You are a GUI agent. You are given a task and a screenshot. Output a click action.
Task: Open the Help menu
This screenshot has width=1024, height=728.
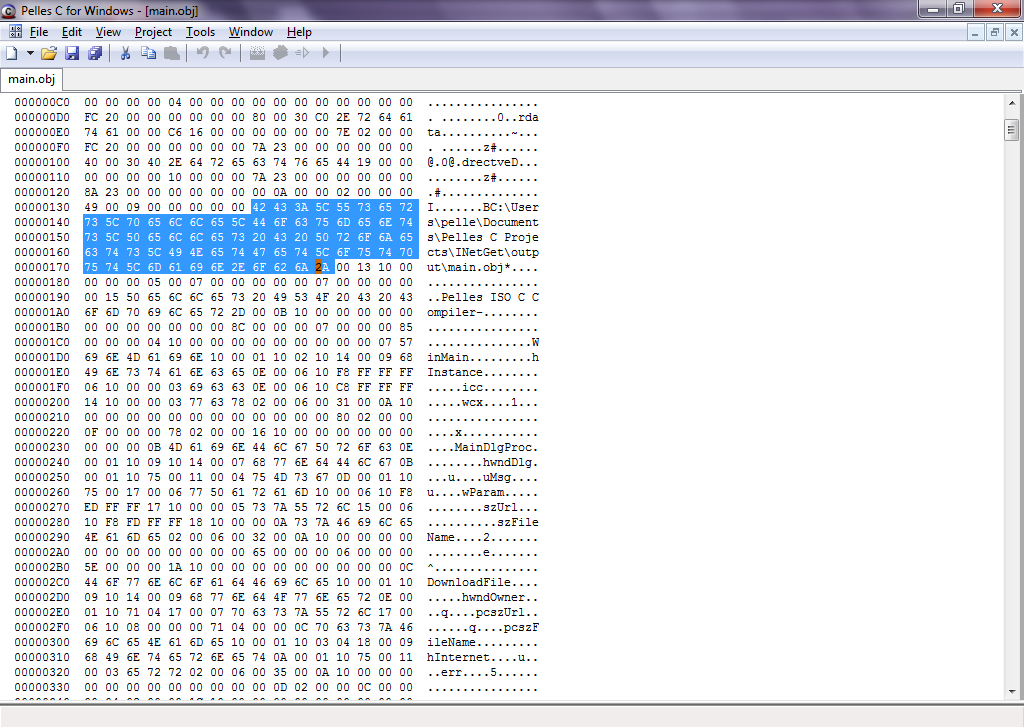299,32
